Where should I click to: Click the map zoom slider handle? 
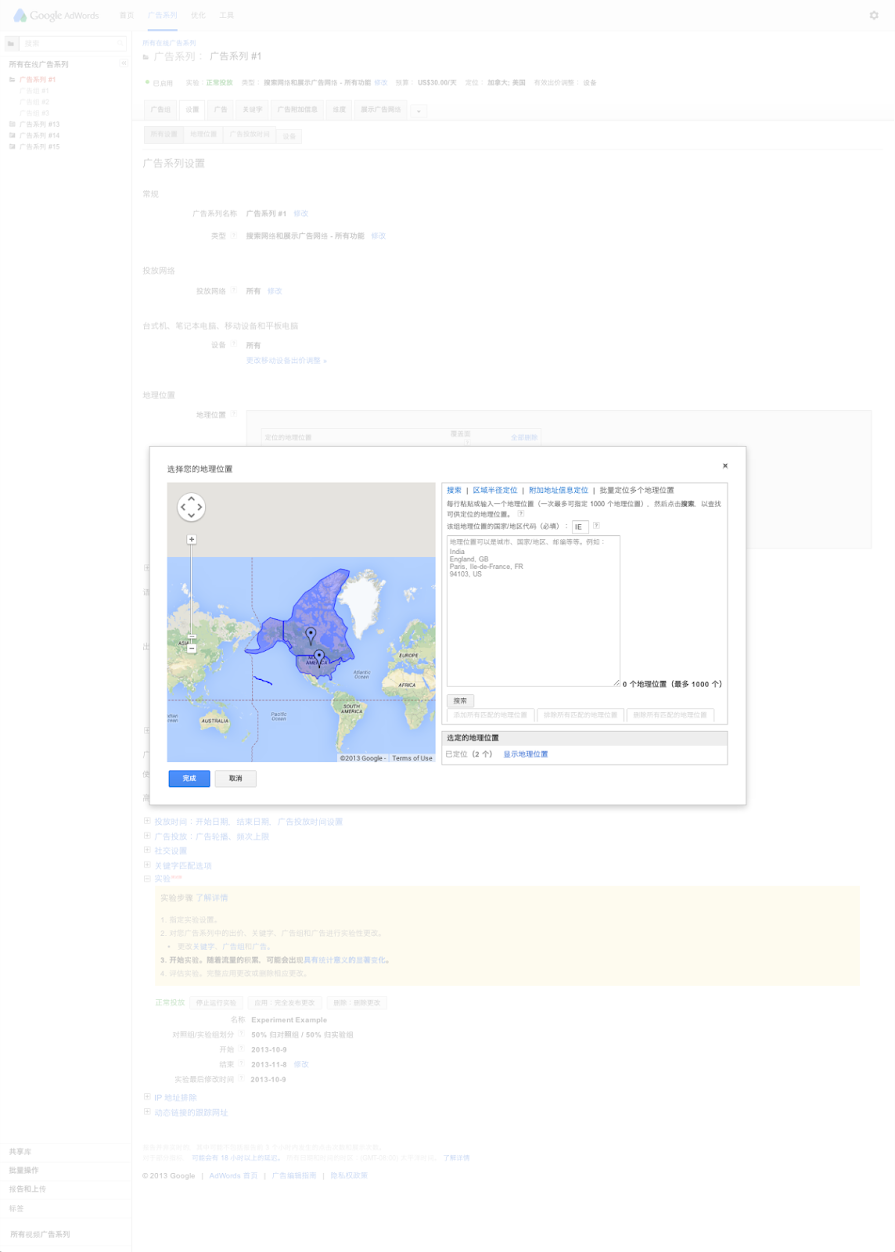(192, 638)
